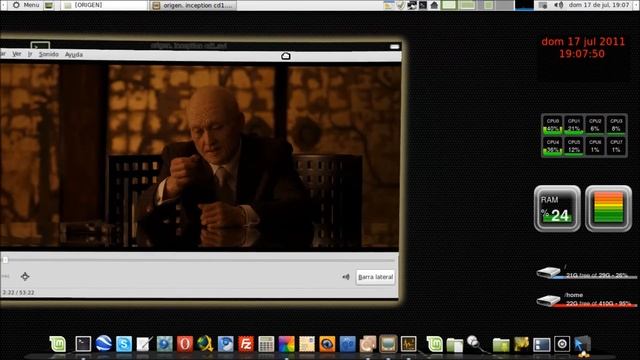Screen dimensions: 640x360
Task: Open the notes sheet icon after mosaic icon
Action: click(307, 344)
